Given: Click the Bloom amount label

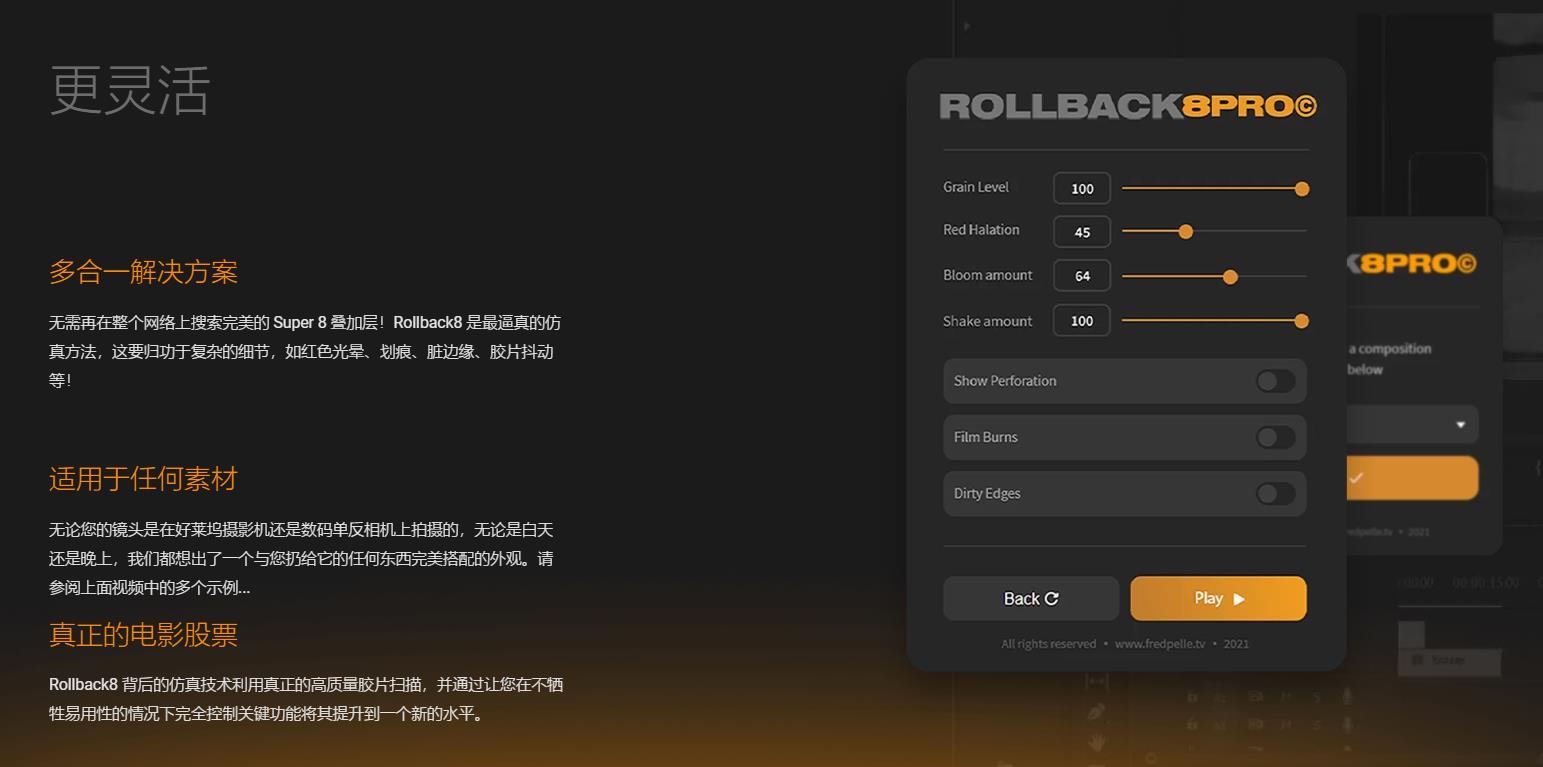Looking at the screenshot, I should pyautogui.click(x=988, y=275).
